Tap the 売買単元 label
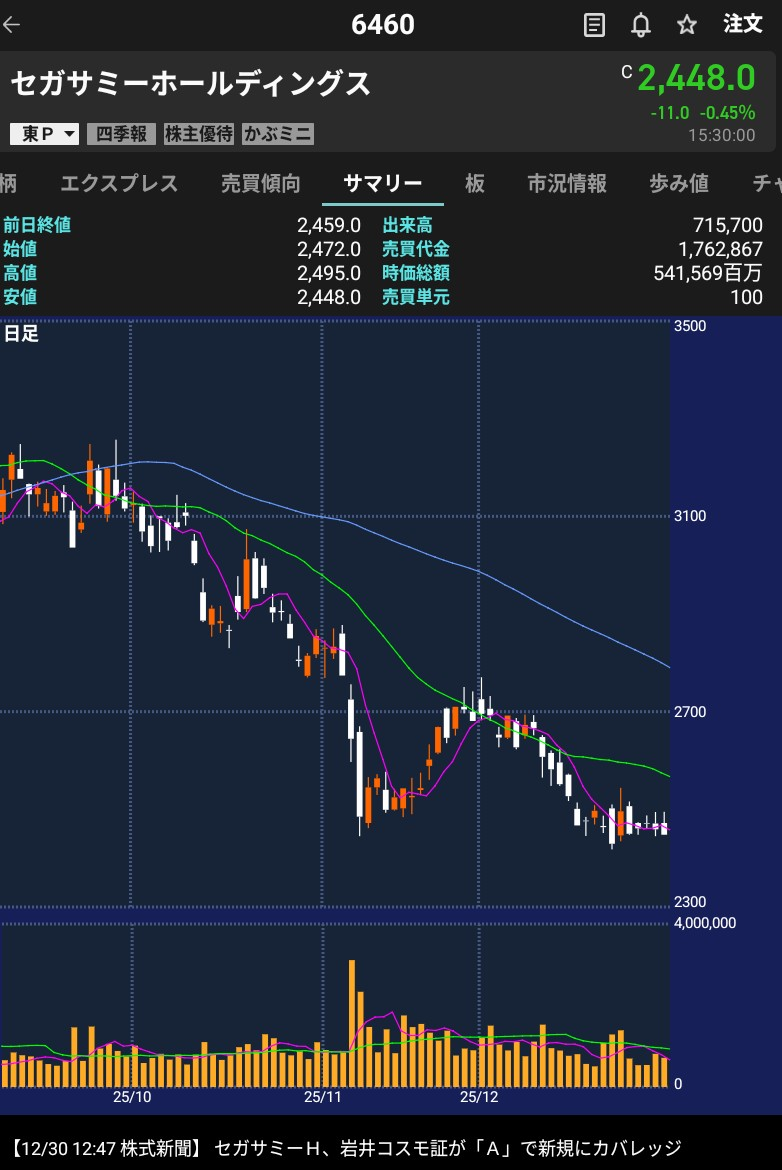The height and width of the screenshot is (1170, 782). (416, 297)
